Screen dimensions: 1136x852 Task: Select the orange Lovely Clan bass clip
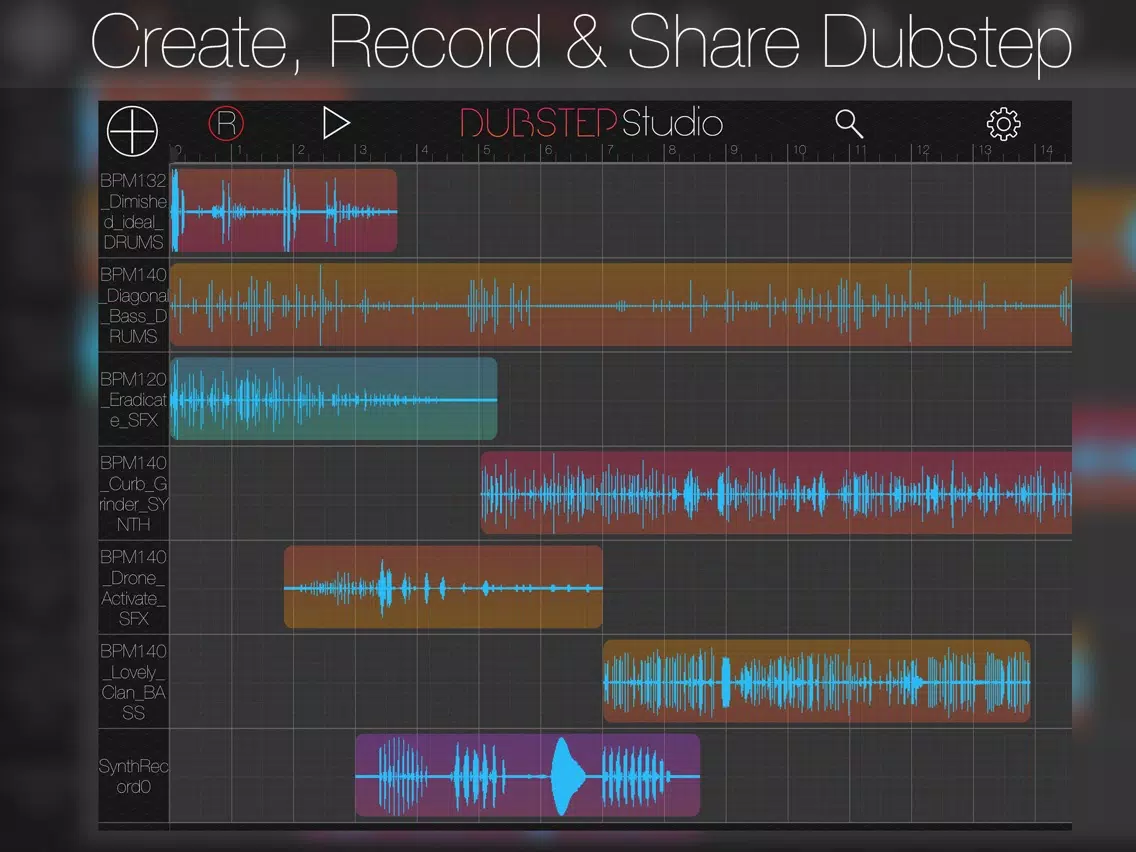coord(816,681)
